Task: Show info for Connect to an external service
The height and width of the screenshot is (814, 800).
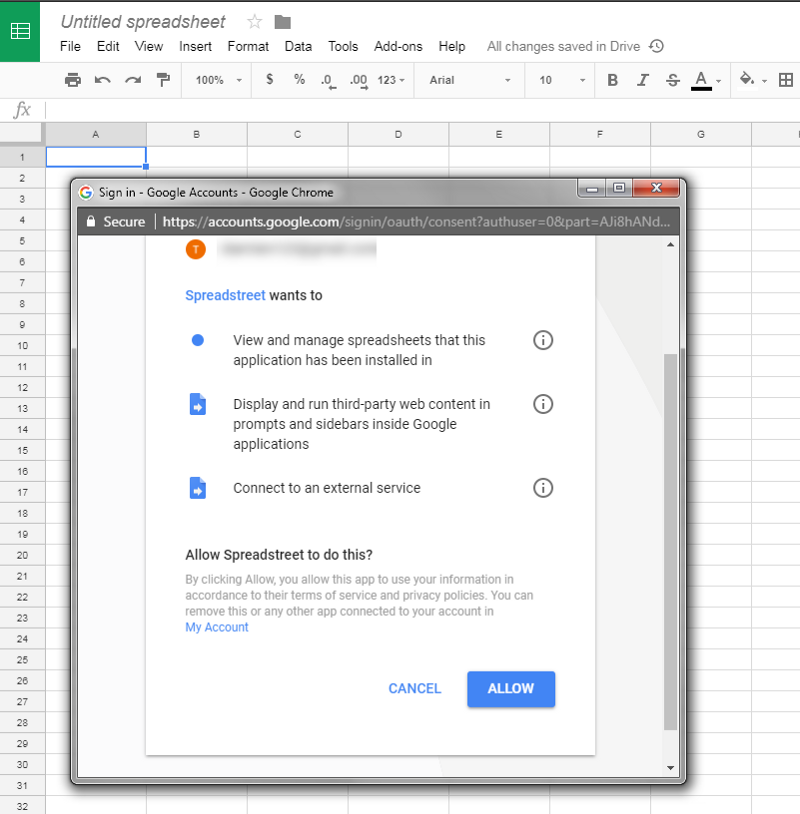Action: (x=543, y=488)
